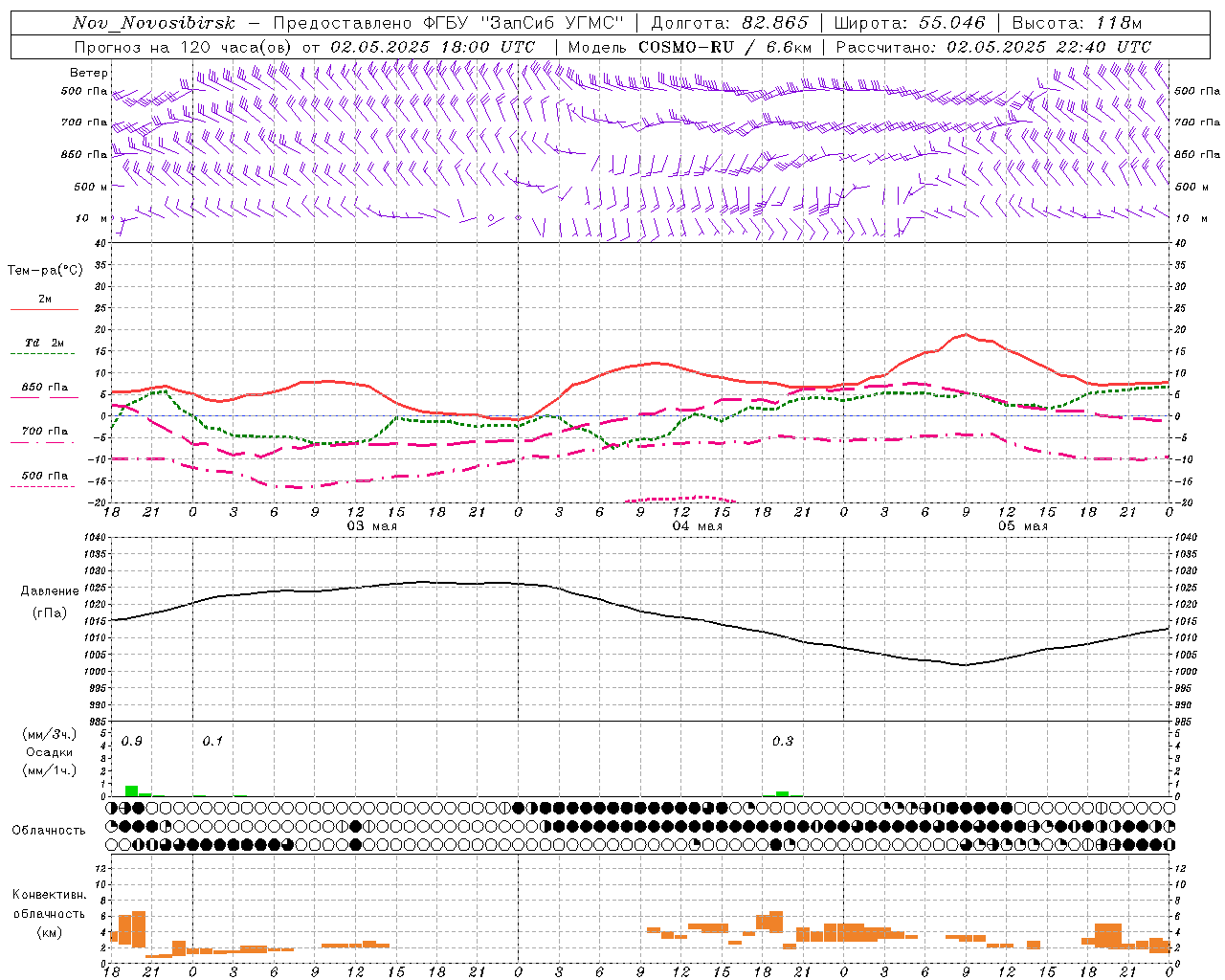Click the 0.9 precipitation amount value
Screen dimensions: 1225x980
point(132,741)
